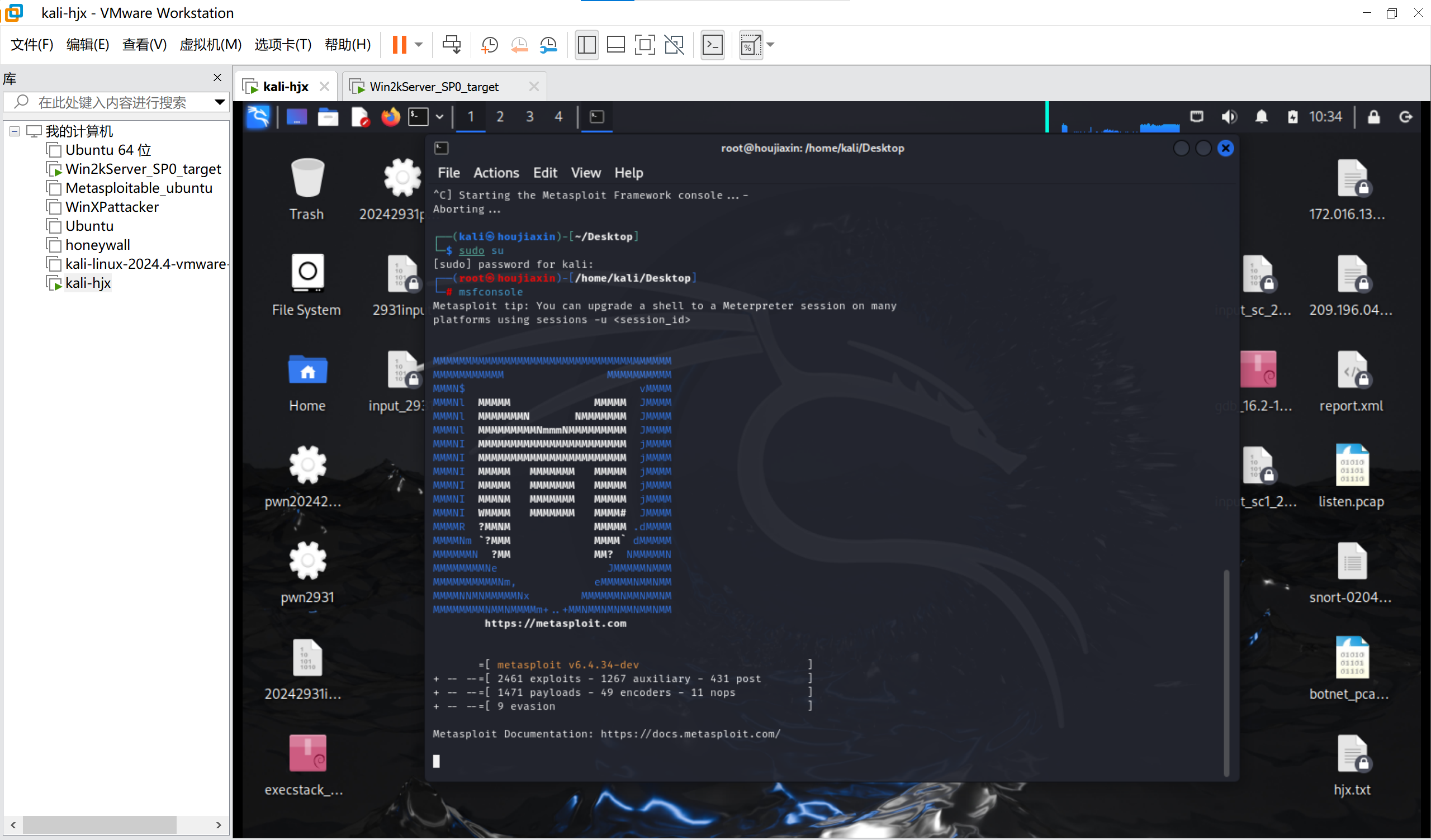The width and height of the screenshot is (1431, 840).
Task: Click the VMware pause VM button
Action: [x=399, y=44]
